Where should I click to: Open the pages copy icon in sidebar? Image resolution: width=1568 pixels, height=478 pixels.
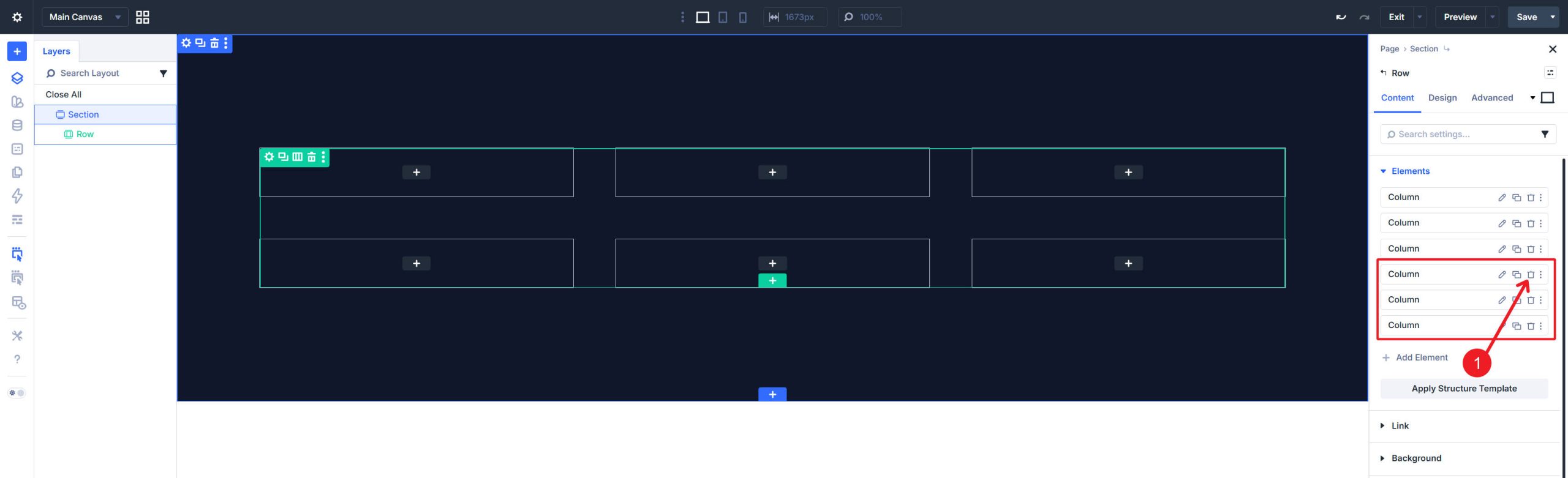(x=17, y=173)
